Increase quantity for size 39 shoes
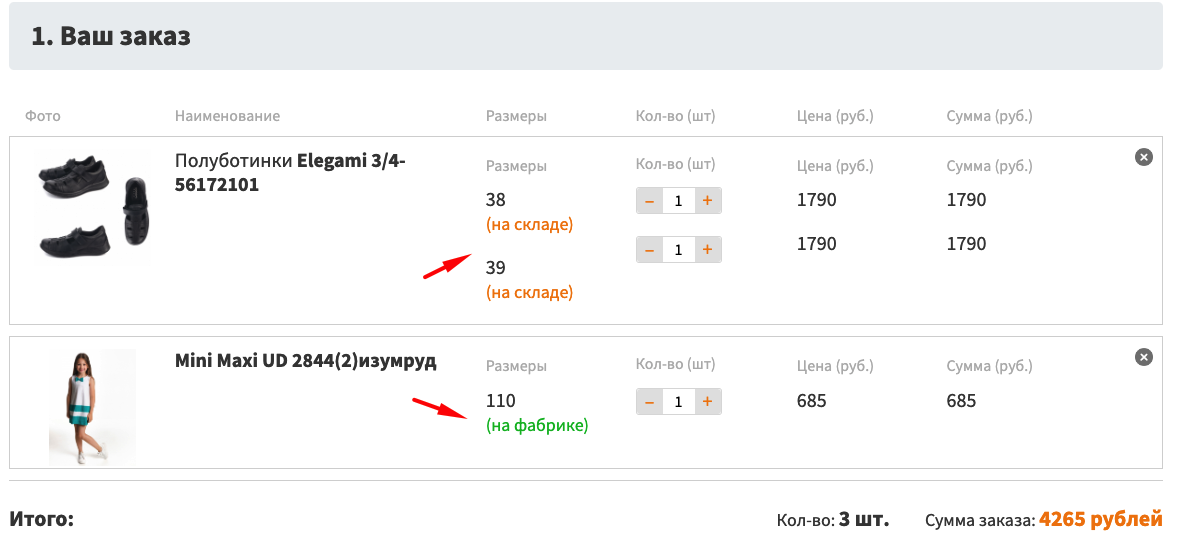Viewport: 1197px width, 555px height. (707, 249)
